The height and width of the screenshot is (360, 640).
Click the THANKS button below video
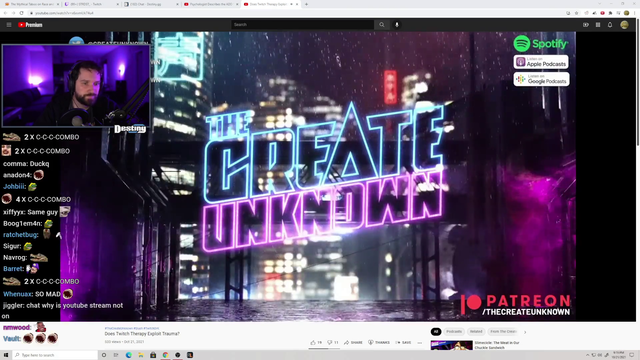pos(379,342)
